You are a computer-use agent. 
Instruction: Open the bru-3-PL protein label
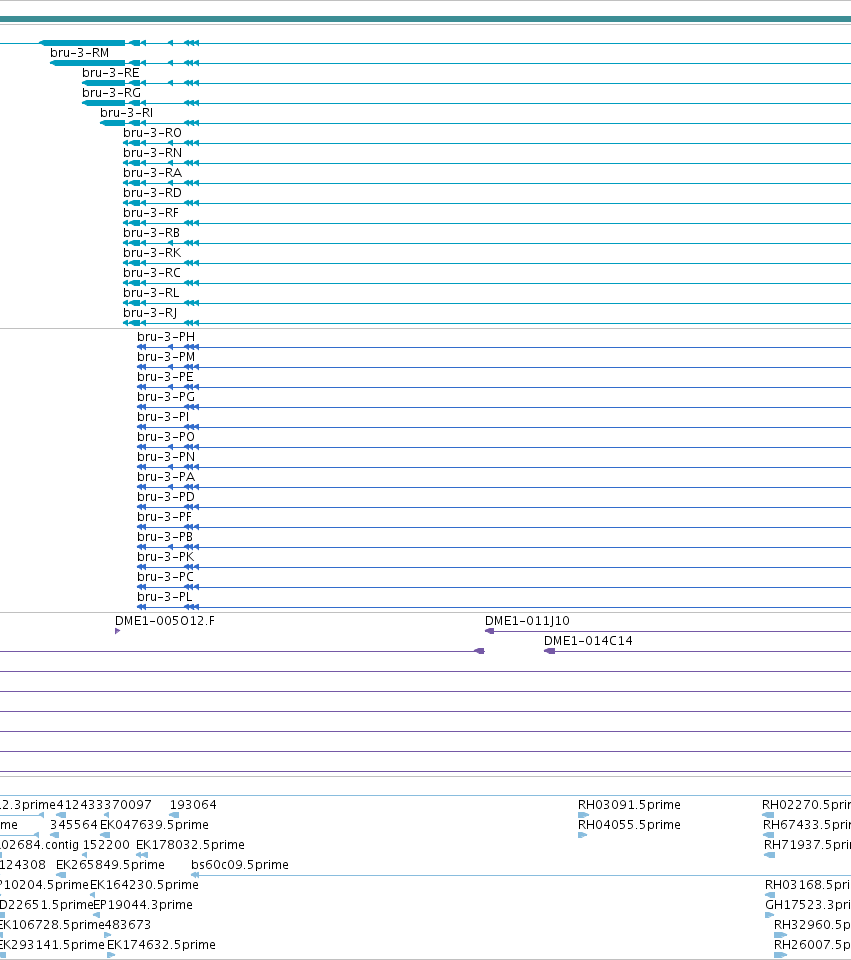(165, 597)
